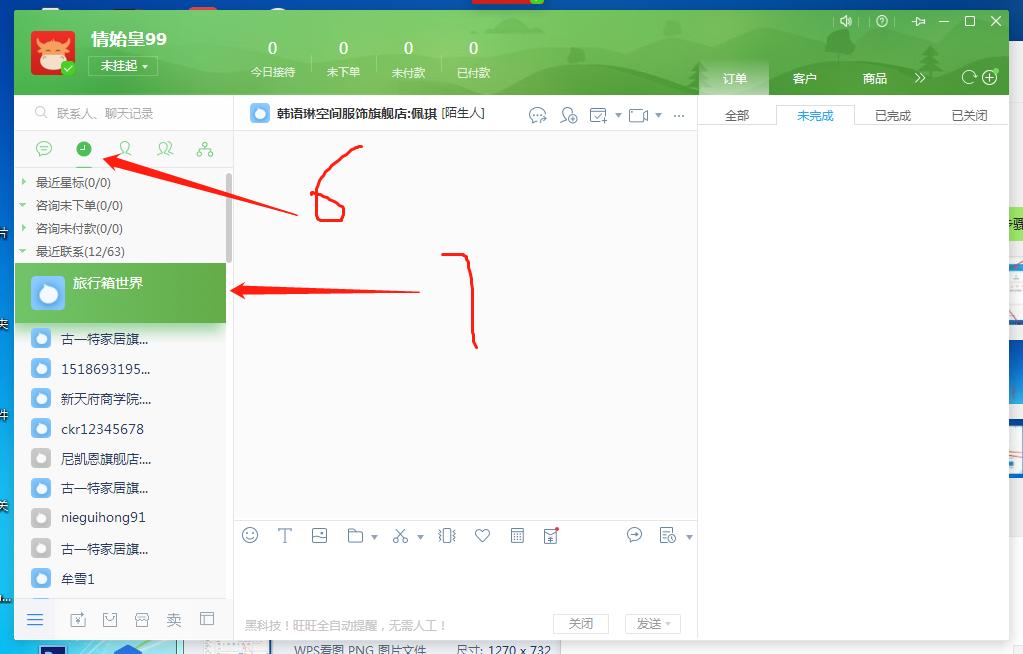Click the speaker sound icon in title bar

[846, 21]
